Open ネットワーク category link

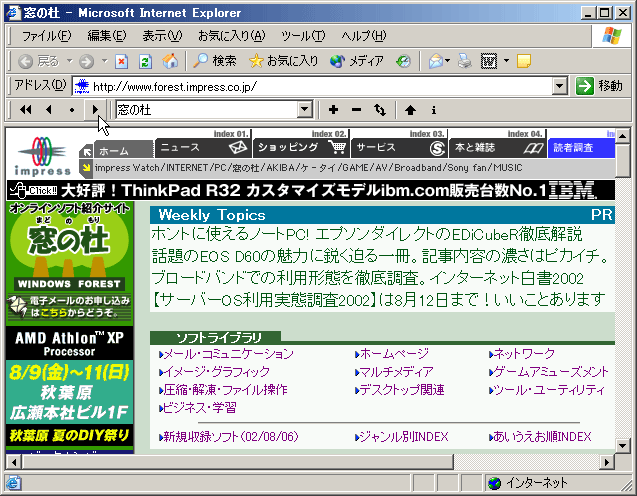coord(522,354)
